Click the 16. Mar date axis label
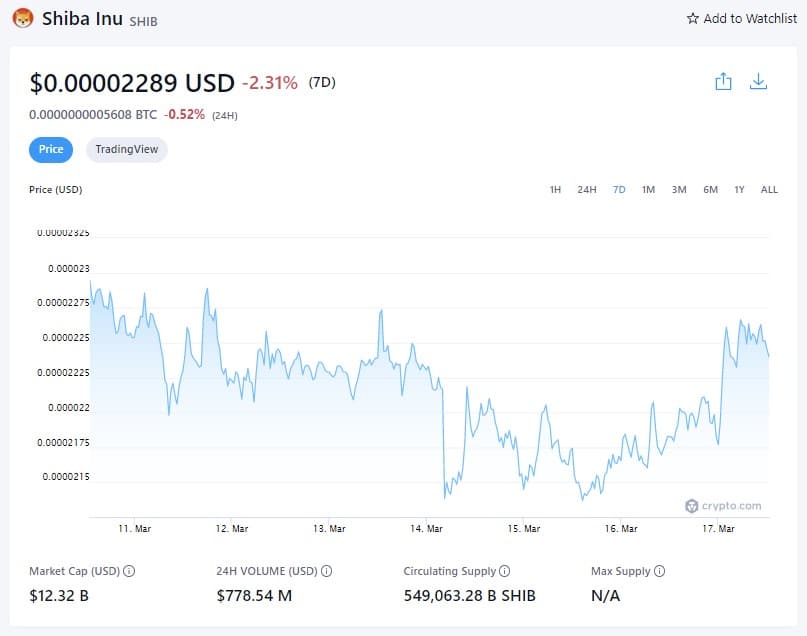Image resolution: width=807 pixels, height=636 pixels. (621, 528)
